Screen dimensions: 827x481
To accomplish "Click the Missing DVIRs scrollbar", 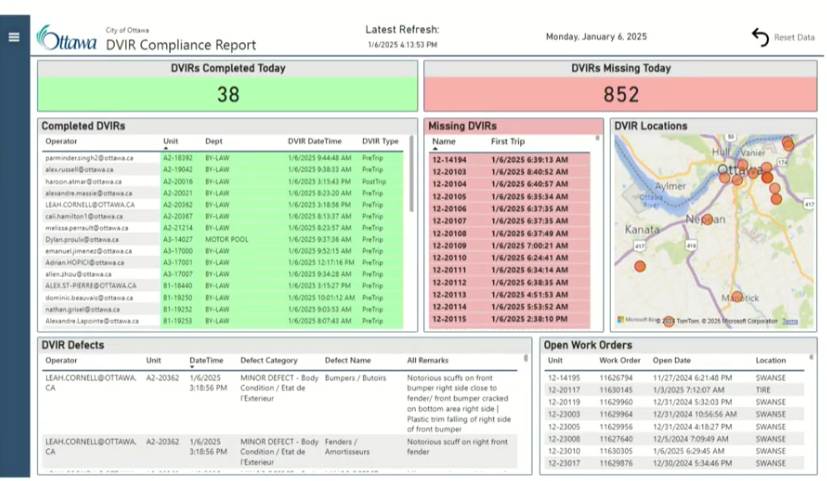I will point(597,139).
